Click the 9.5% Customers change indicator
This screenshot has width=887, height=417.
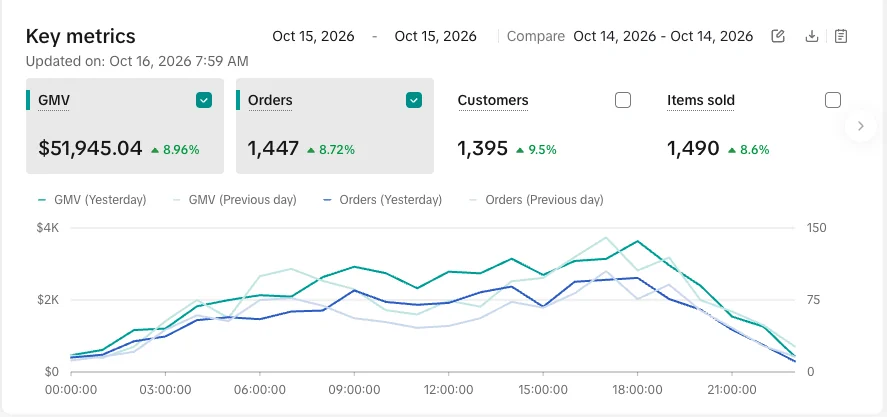pos(536,150)
